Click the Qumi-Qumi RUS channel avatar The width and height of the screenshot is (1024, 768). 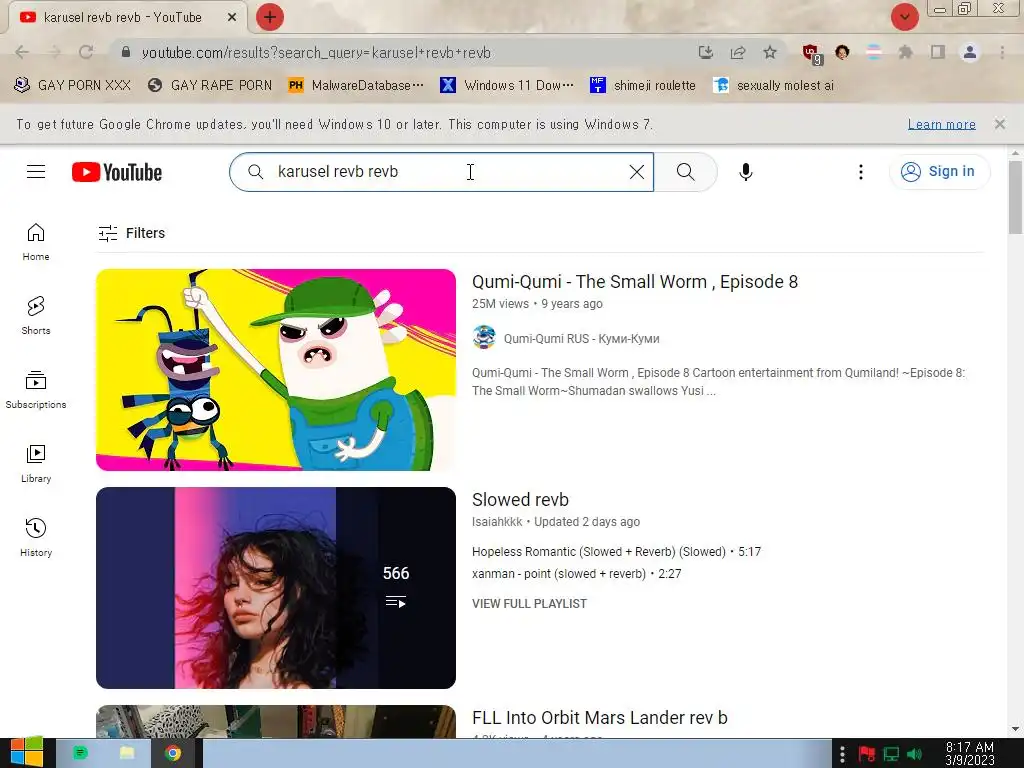(x=484, y=338)
